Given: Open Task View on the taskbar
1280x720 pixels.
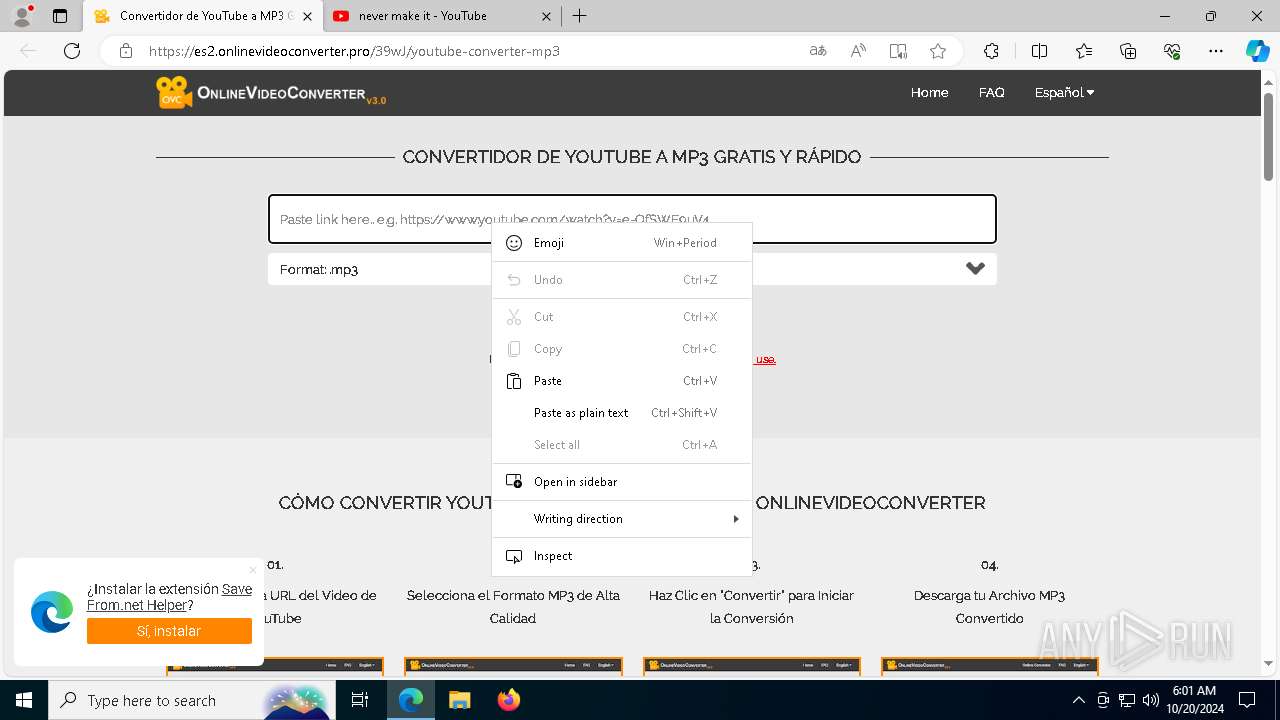Looking at the screenshot, I should [x=360, y=700].
